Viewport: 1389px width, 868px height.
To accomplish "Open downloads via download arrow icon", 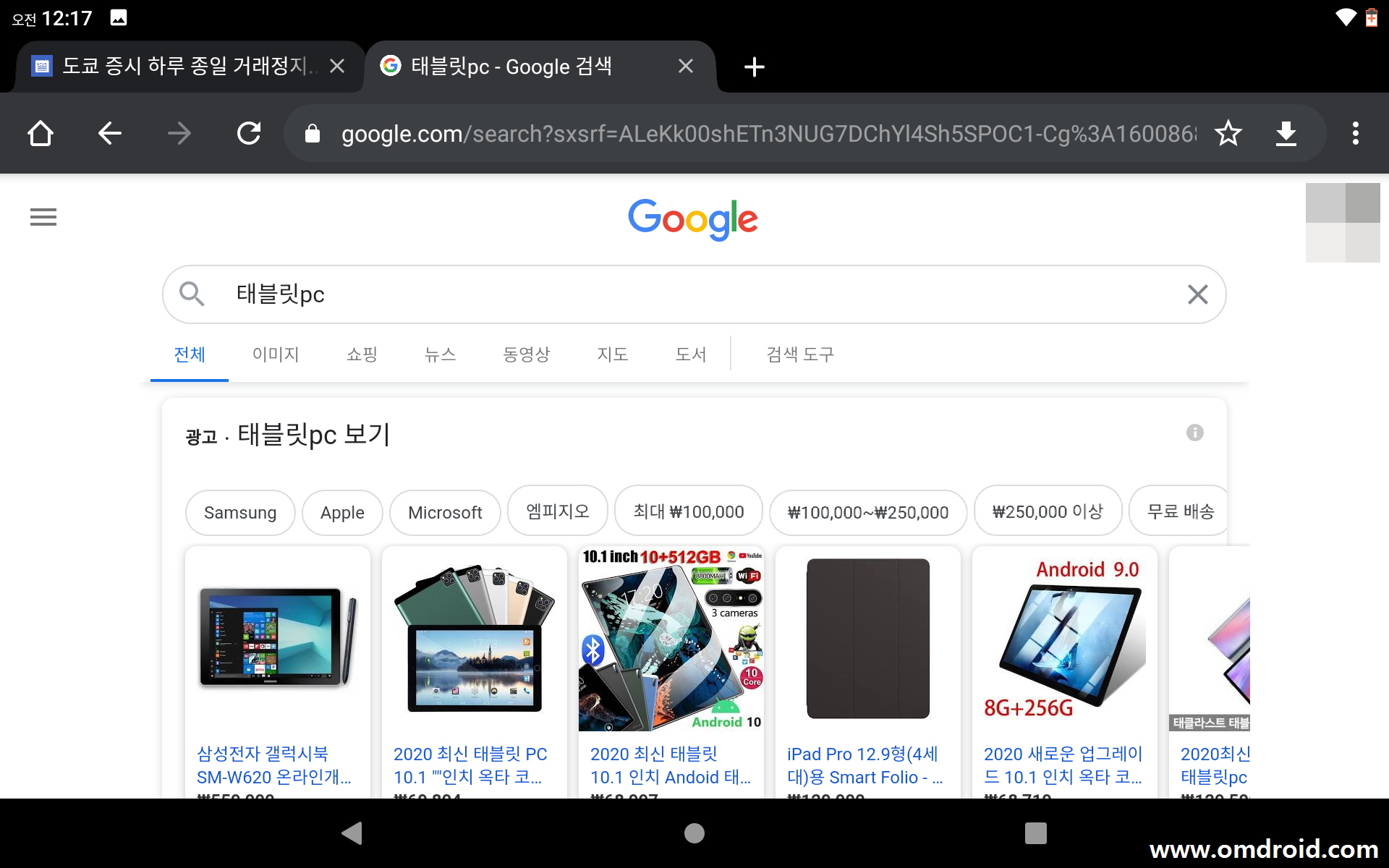I will click(1286, 133).
